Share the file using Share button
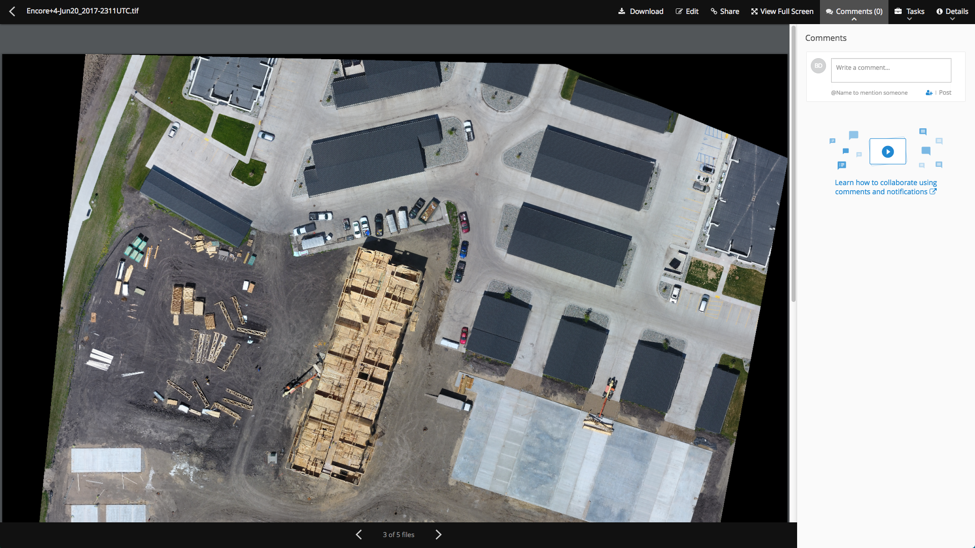Viewport: 975px width, 548px height. [x=725, y=11]
